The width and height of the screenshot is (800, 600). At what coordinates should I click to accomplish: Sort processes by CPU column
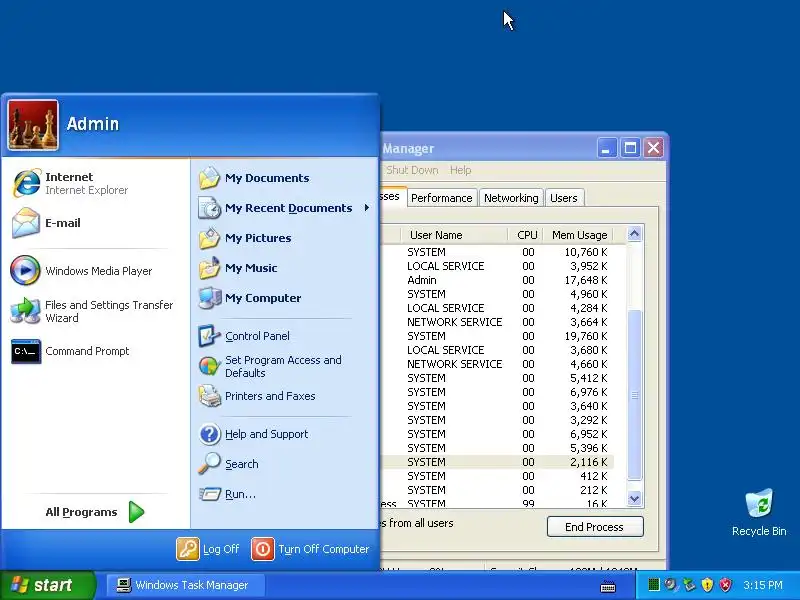(x=526, y=235)
